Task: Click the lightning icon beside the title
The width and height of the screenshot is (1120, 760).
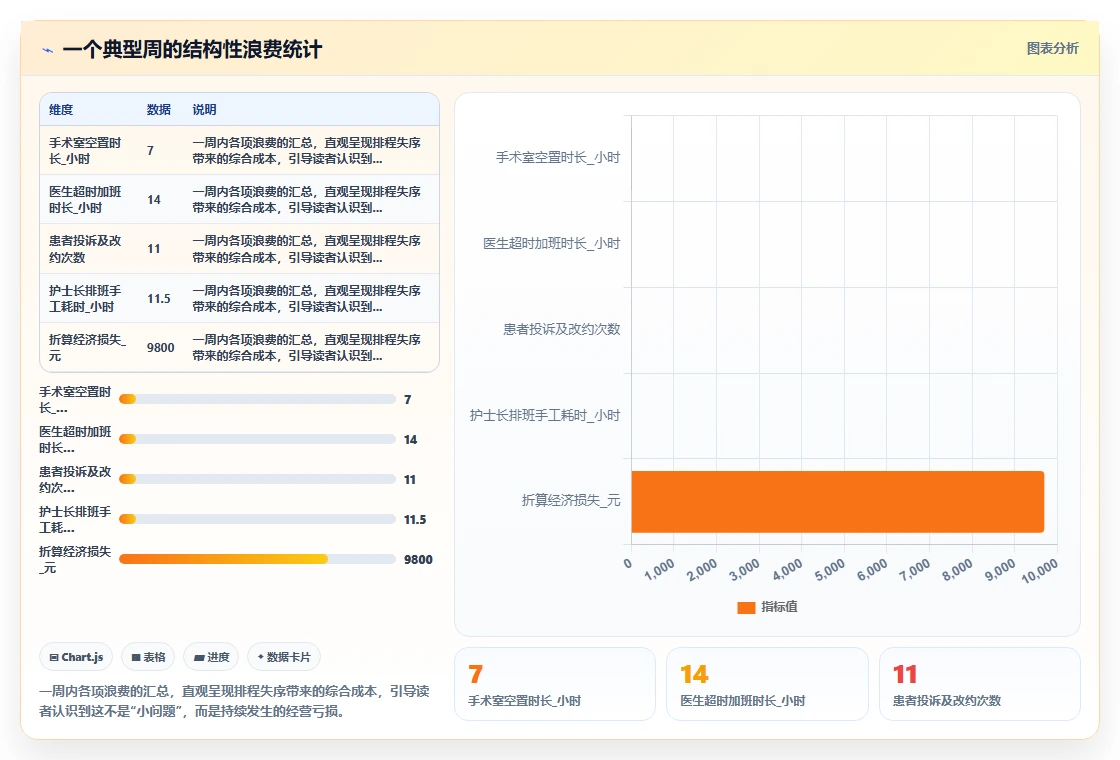Action: pos(48,50)
